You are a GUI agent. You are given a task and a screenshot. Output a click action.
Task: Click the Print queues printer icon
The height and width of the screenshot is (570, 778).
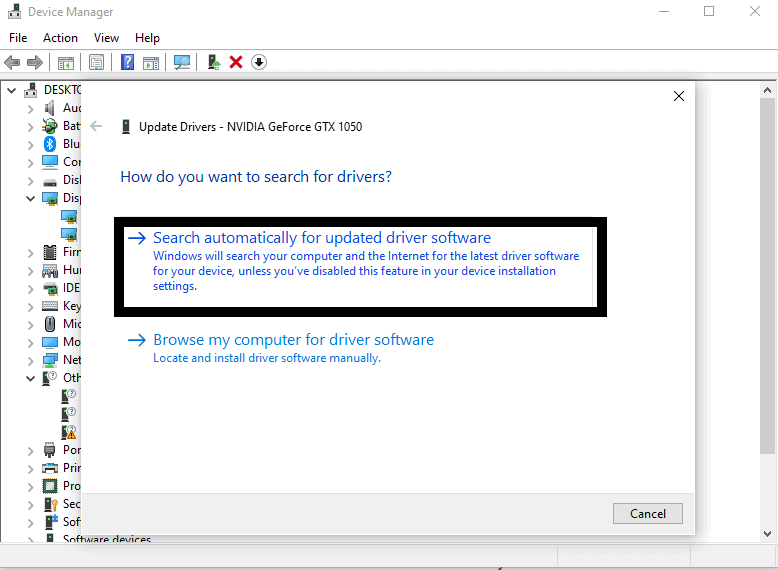click(x=50, y=468)
